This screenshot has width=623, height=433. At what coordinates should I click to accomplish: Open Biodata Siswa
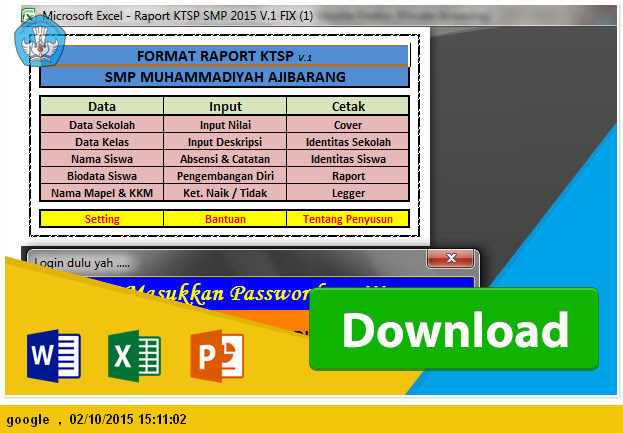pos(102,176)
